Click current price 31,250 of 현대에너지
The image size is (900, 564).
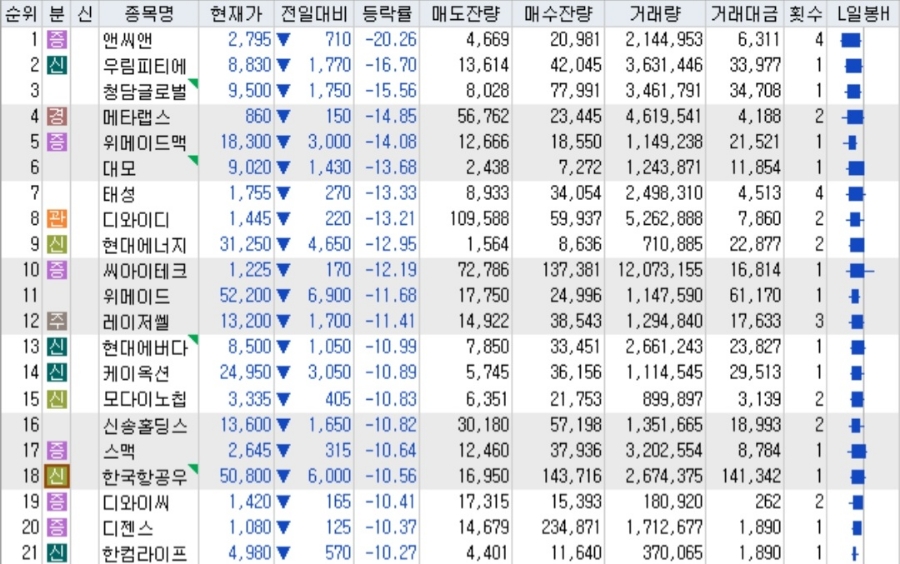[245, 244]
